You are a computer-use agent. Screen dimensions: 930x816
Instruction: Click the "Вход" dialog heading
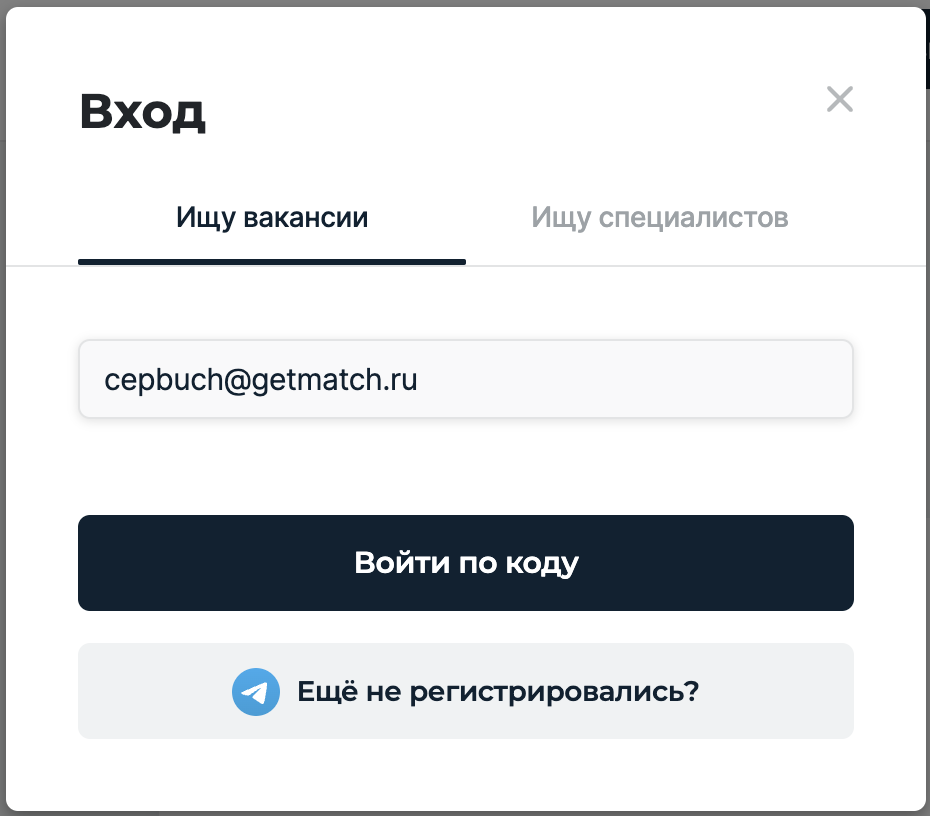tap(142, 112)
